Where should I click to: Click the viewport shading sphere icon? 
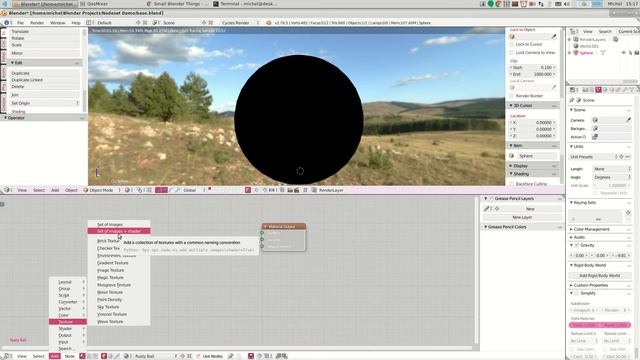[x=127, y=190]
